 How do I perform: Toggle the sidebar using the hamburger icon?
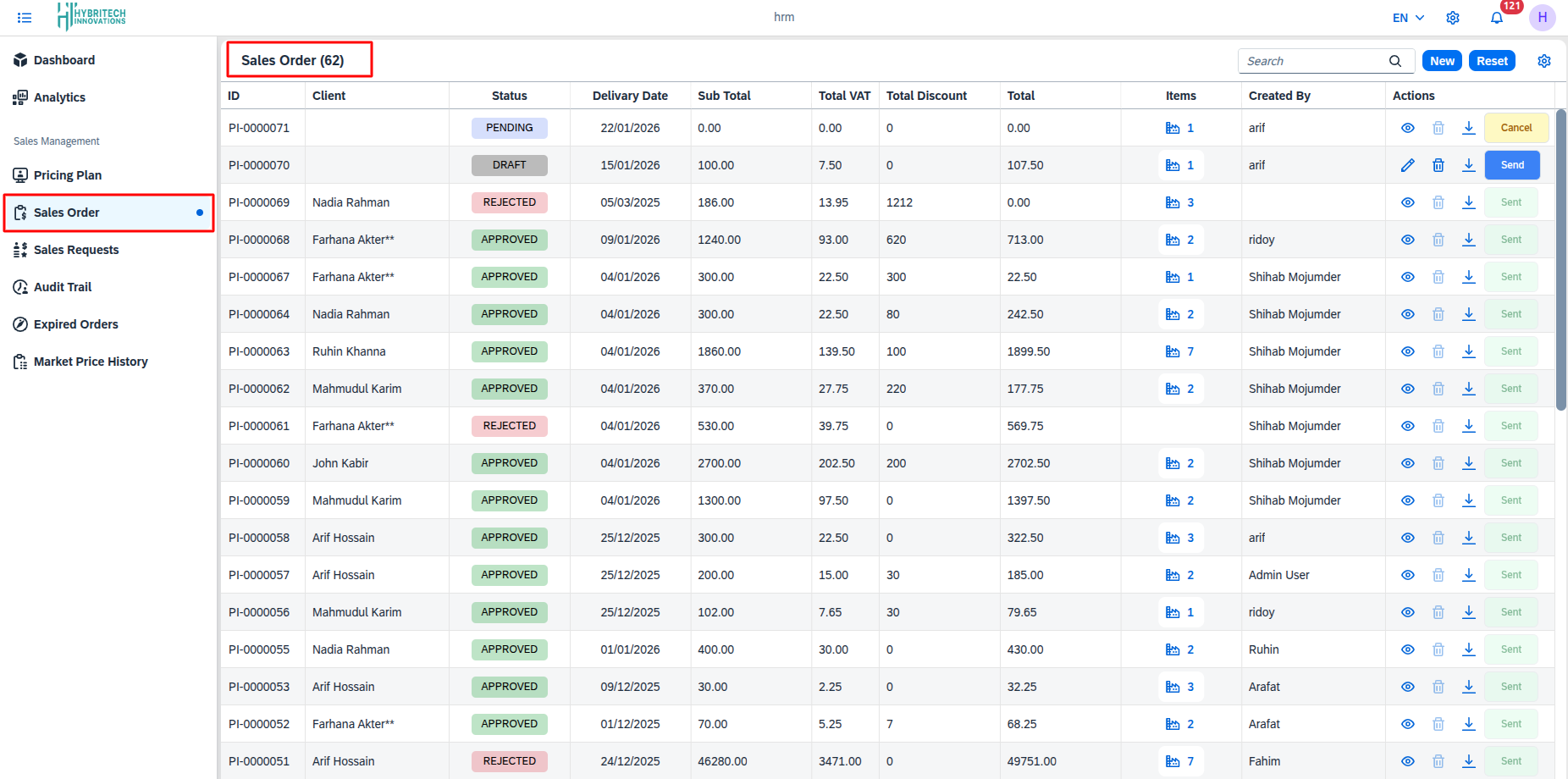click(25, 17)
